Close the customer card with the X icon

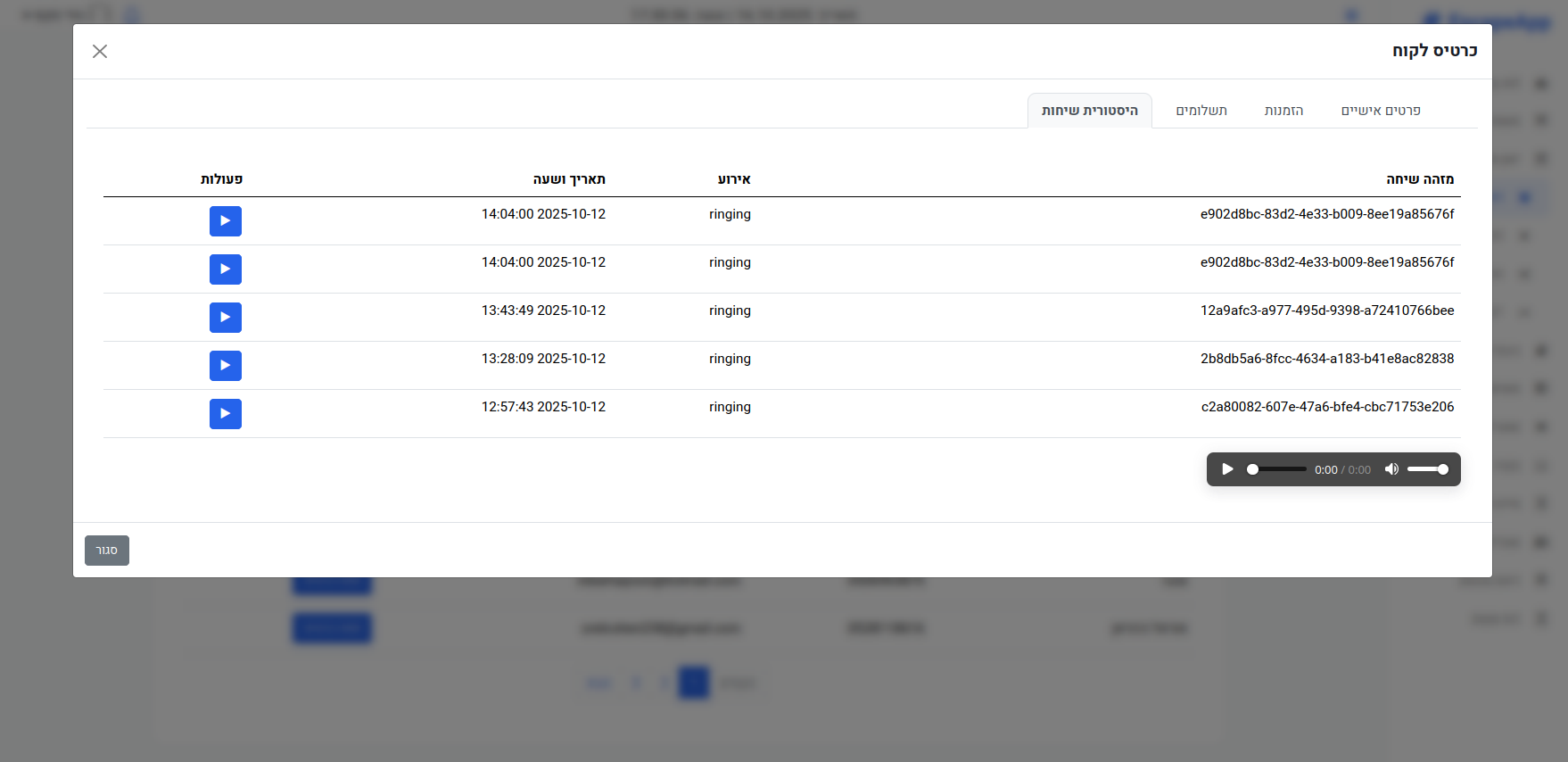click(x=100, y=52)
